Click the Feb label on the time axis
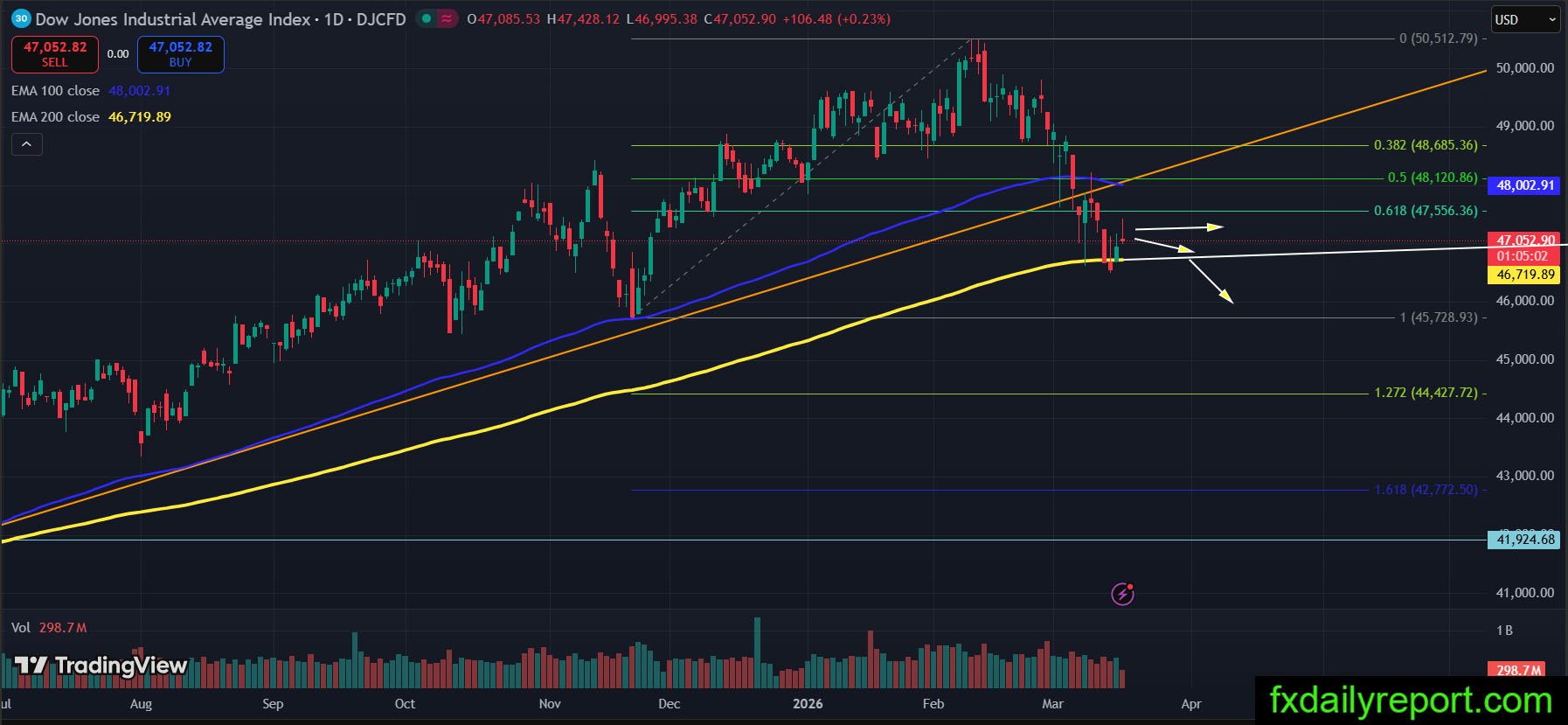Viewport: 1568px width, 725px height. click(933, 704)
